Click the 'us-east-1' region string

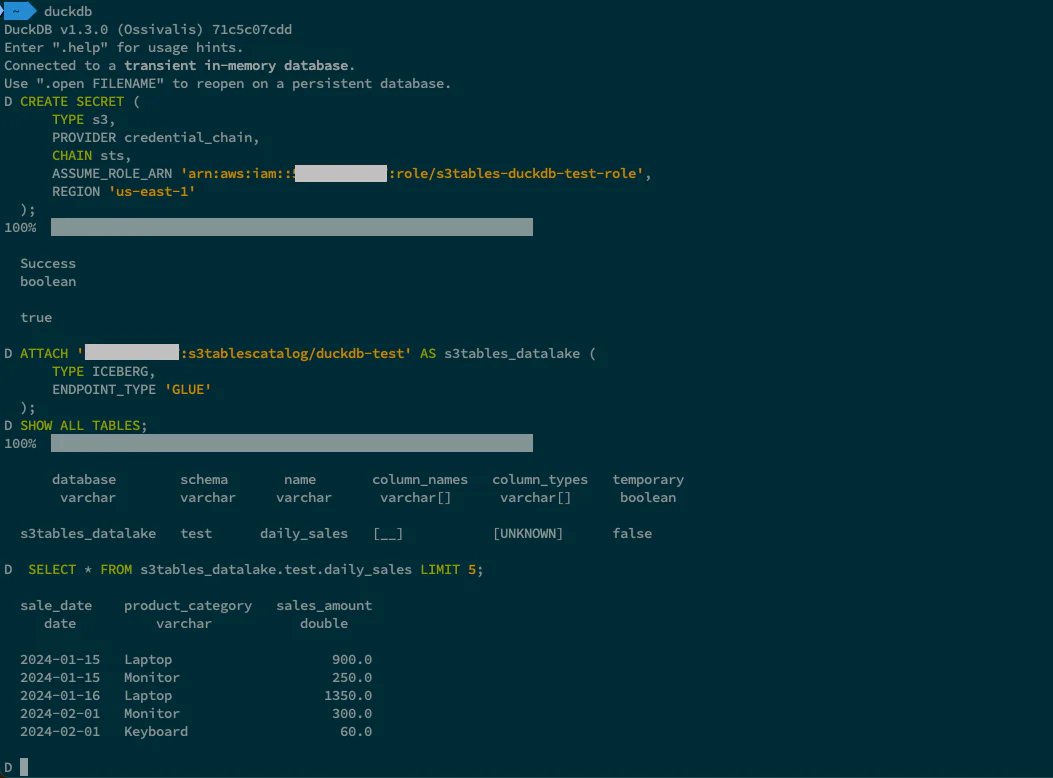(x=152, y=192)
